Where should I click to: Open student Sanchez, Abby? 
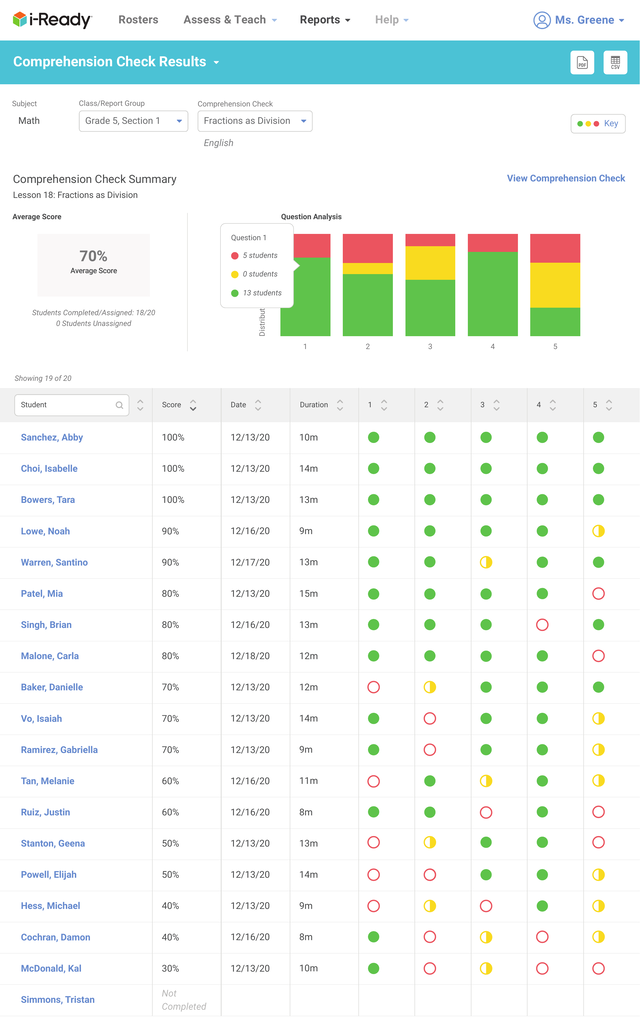coord(52,437)
